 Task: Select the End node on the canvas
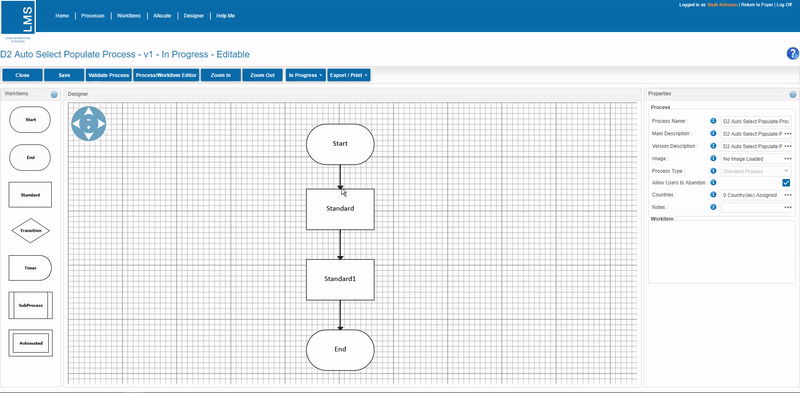tap(340, 350)
